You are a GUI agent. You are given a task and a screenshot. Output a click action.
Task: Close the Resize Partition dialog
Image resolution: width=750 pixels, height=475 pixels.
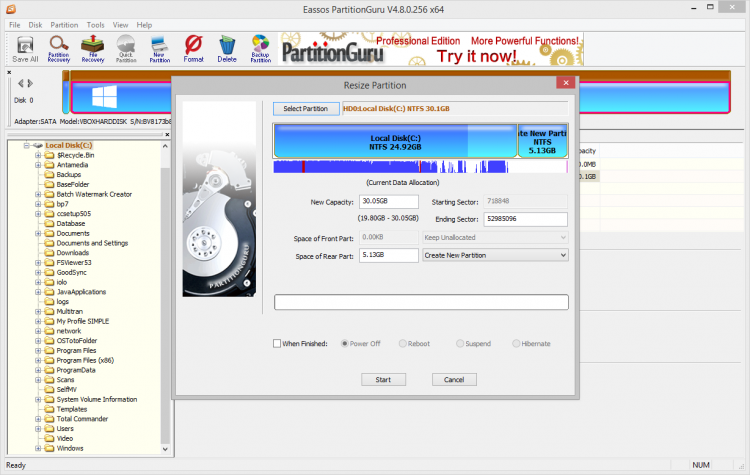[x=565, y=83]
